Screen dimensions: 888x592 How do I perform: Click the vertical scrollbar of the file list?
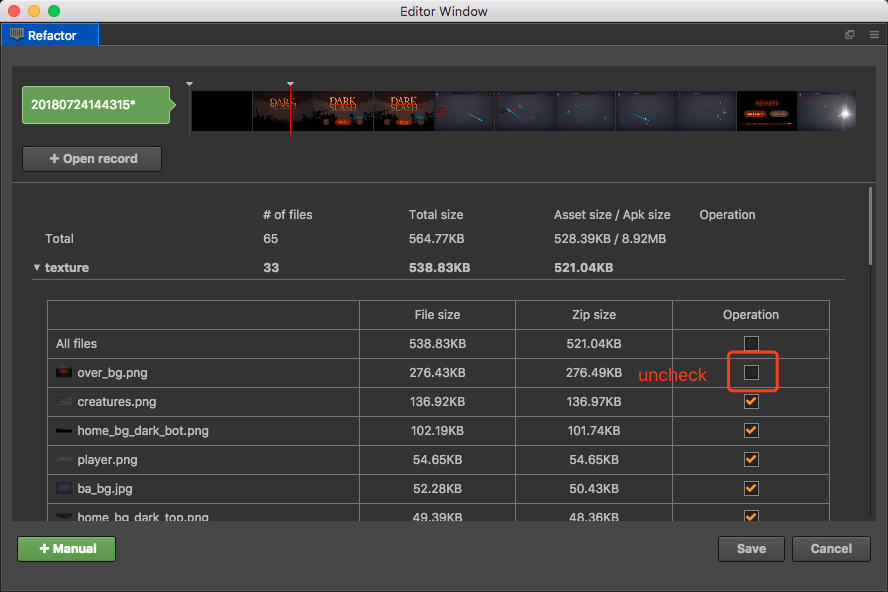point(870,226)
